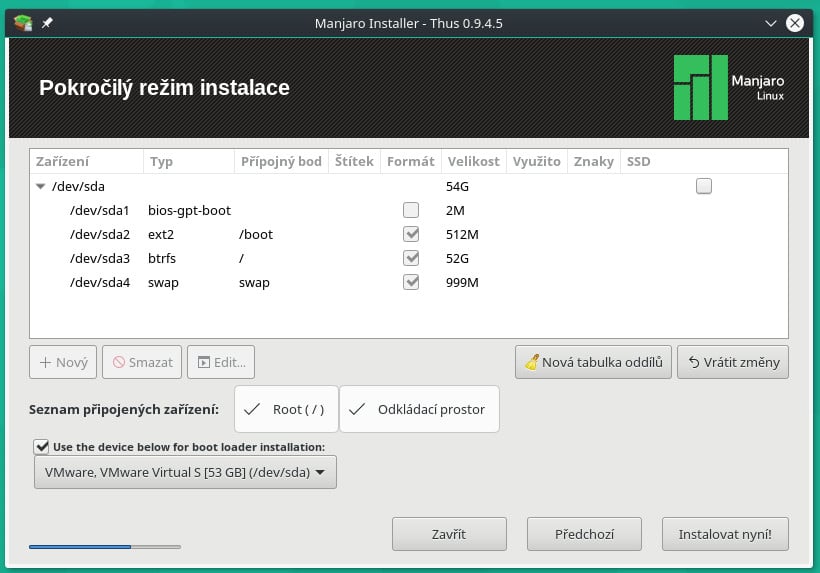Click the Využito column header
Viewport: 820px width, 573px height.
click(x=537, y=162)
